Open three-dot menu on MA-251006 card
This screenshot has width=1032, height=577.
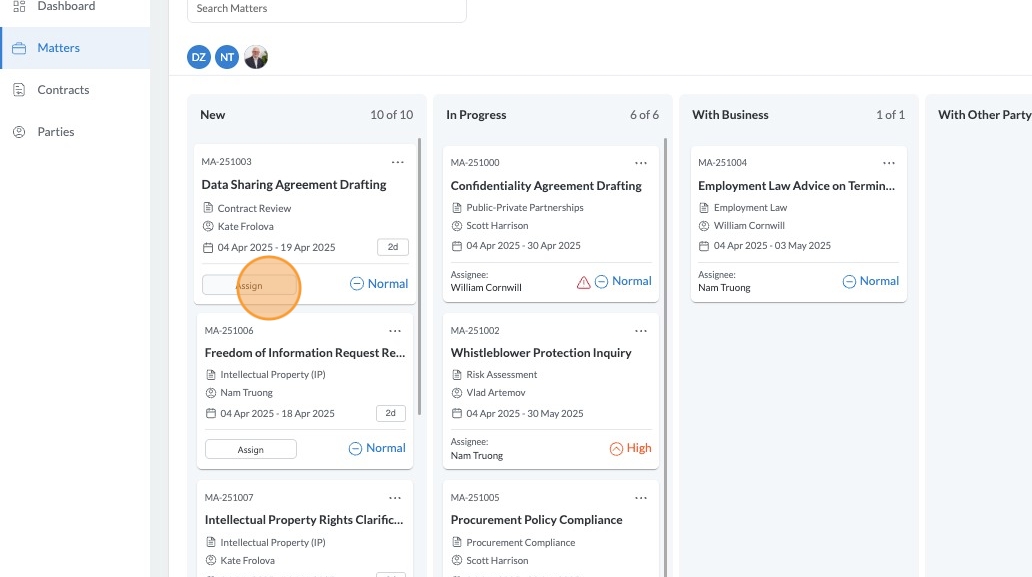click(x=395, y=331)
